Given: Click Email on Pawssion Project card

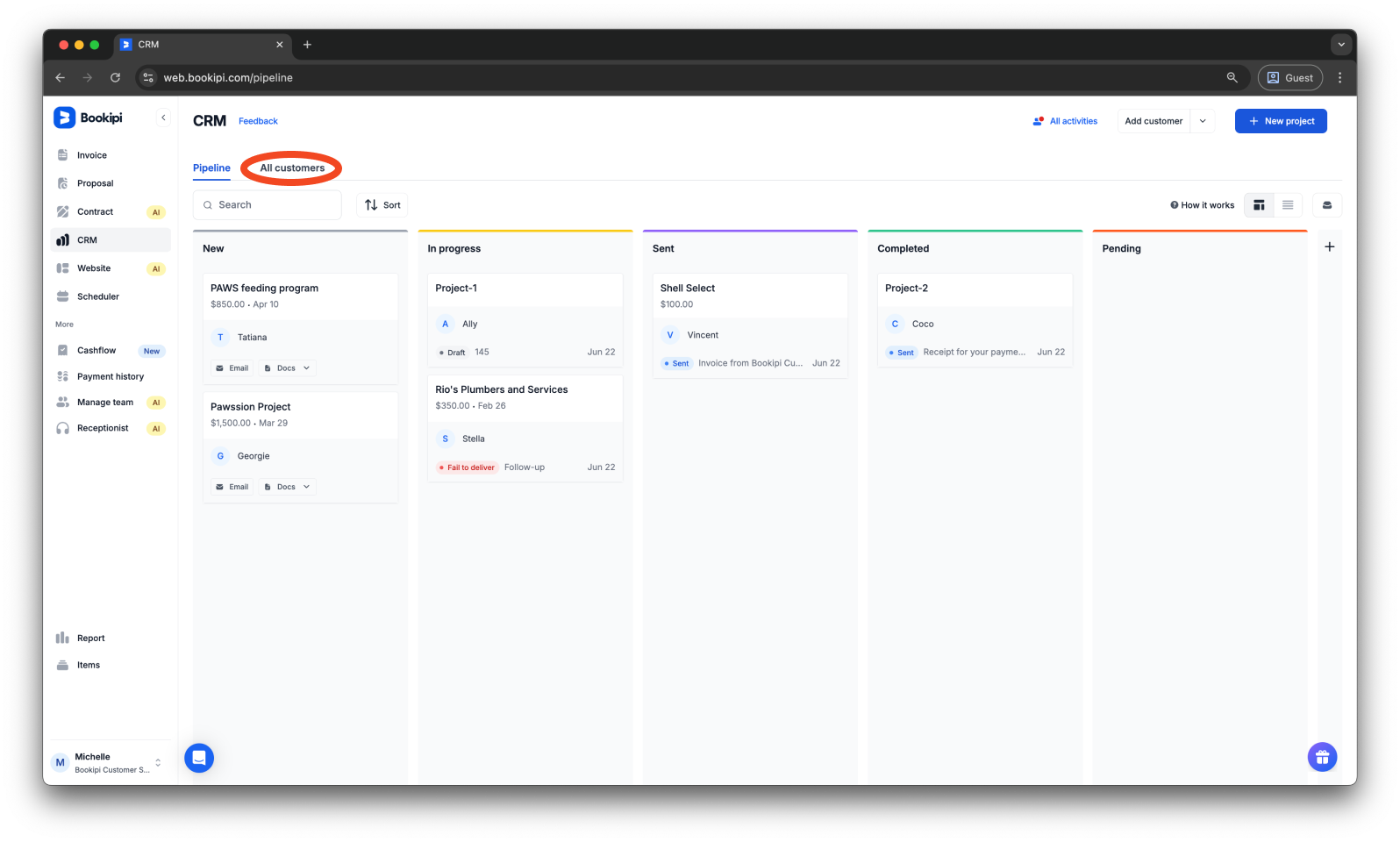Looking at the screenshot, I should coord(232,487).
